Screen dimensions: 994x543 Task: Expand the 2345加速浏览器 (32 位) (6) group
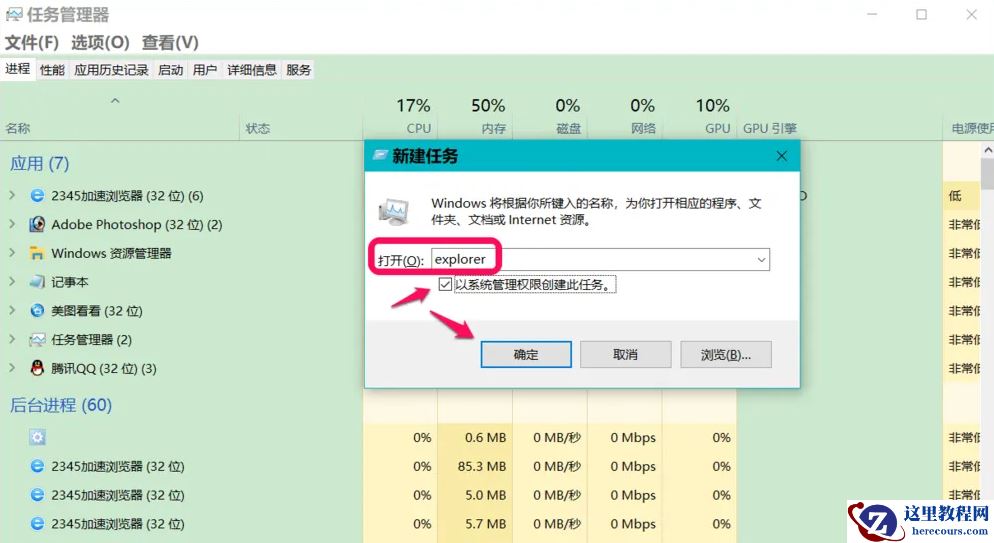(12, 195)
